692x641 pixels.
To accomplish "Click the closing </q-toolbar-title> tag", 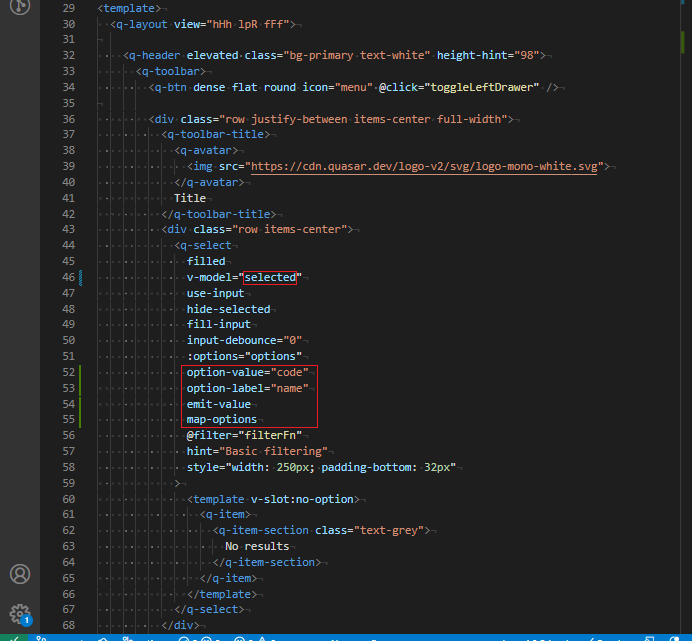I will click(x=218, y=215).
